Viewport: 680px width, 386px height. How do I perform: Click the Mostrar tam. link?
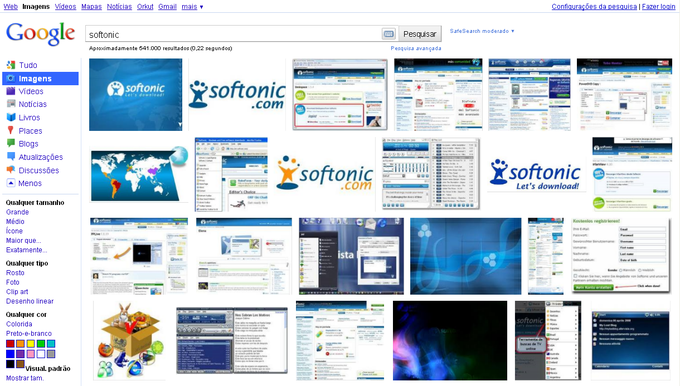tap(25, 378)
